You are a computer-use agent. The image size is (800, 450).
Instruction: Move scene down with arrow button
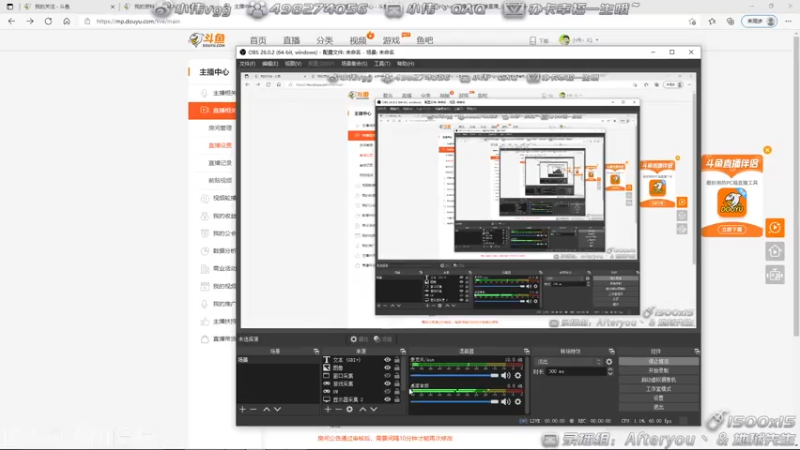pos(277,409)
